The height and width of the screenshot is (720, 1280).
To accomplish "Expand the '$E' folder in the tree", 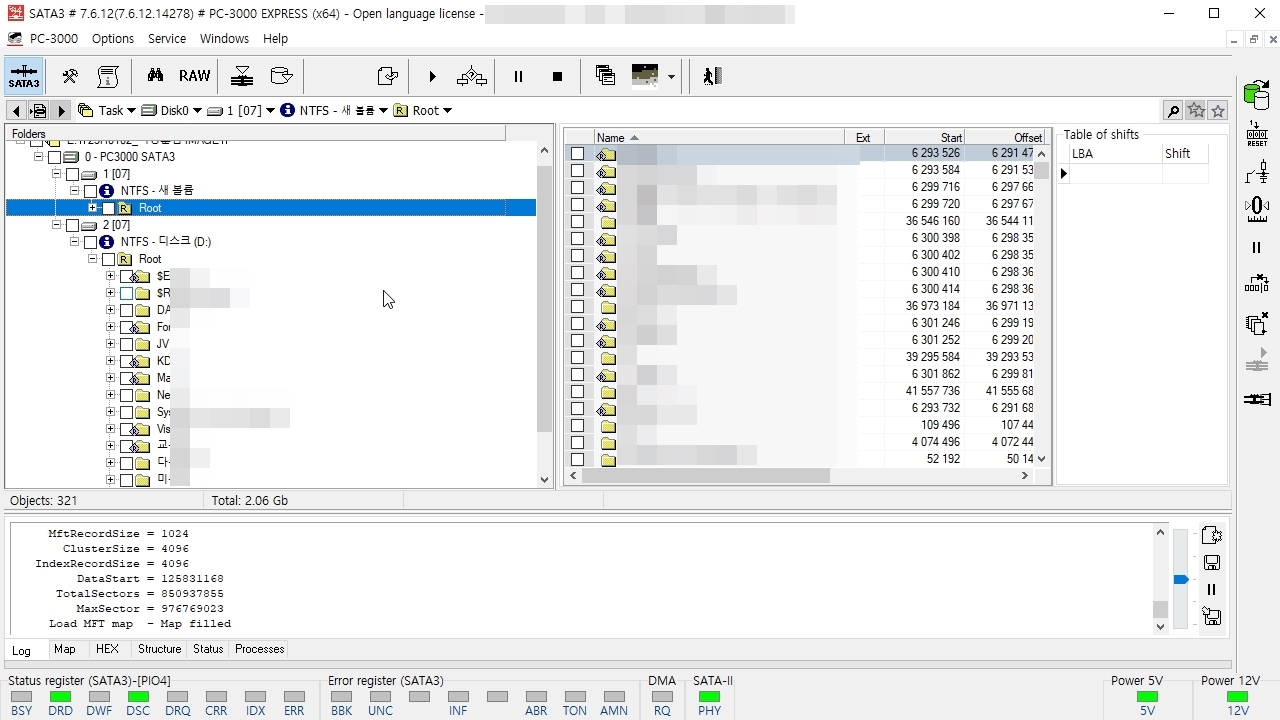I will (x=110, y=276).
